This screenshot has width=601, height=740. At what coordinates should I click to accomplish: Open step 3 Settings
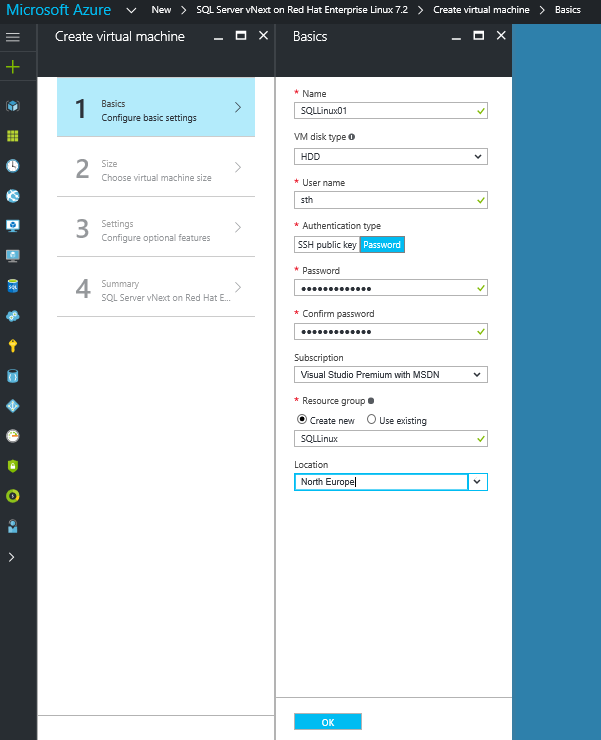coord(156,227)
